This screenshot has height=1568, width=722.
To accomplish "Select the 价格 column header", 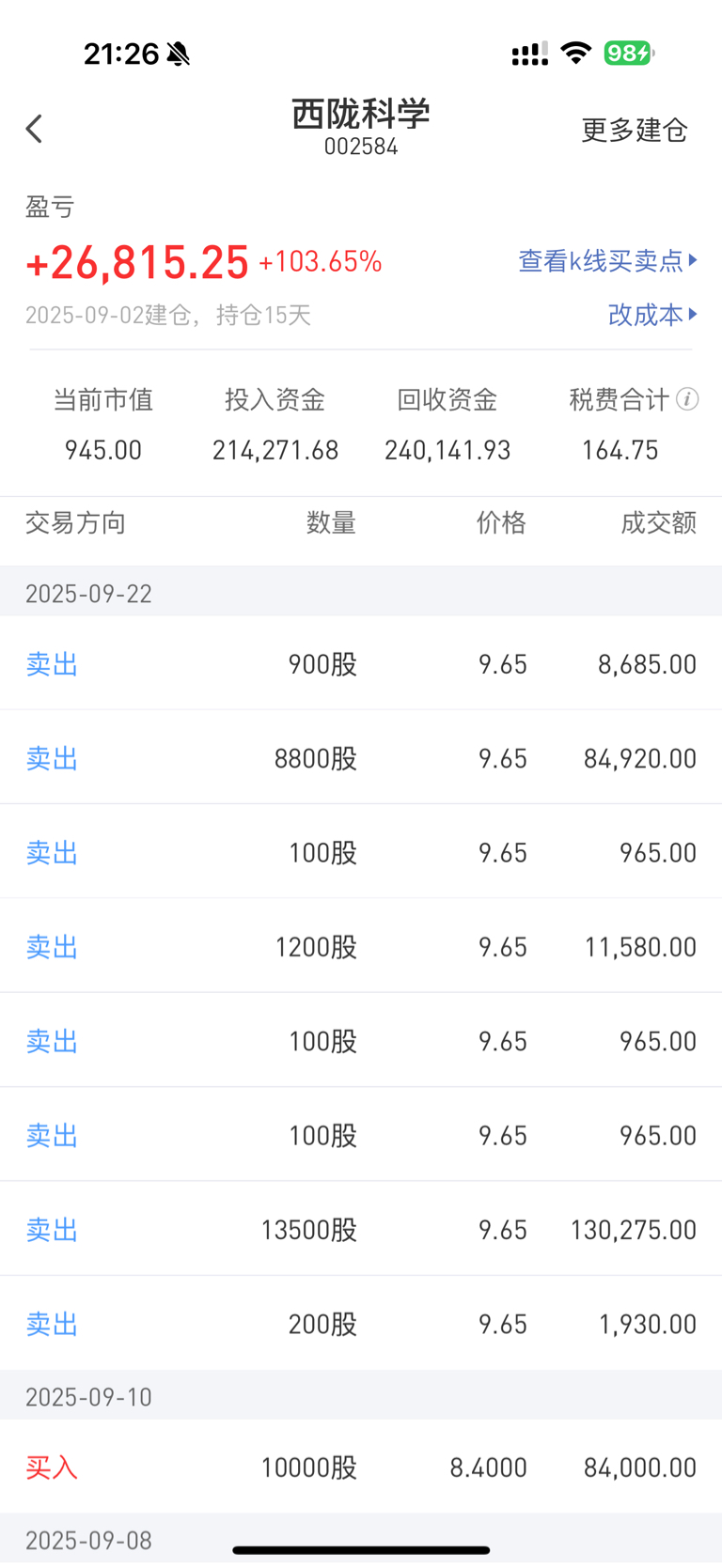I will coord(501,522).
